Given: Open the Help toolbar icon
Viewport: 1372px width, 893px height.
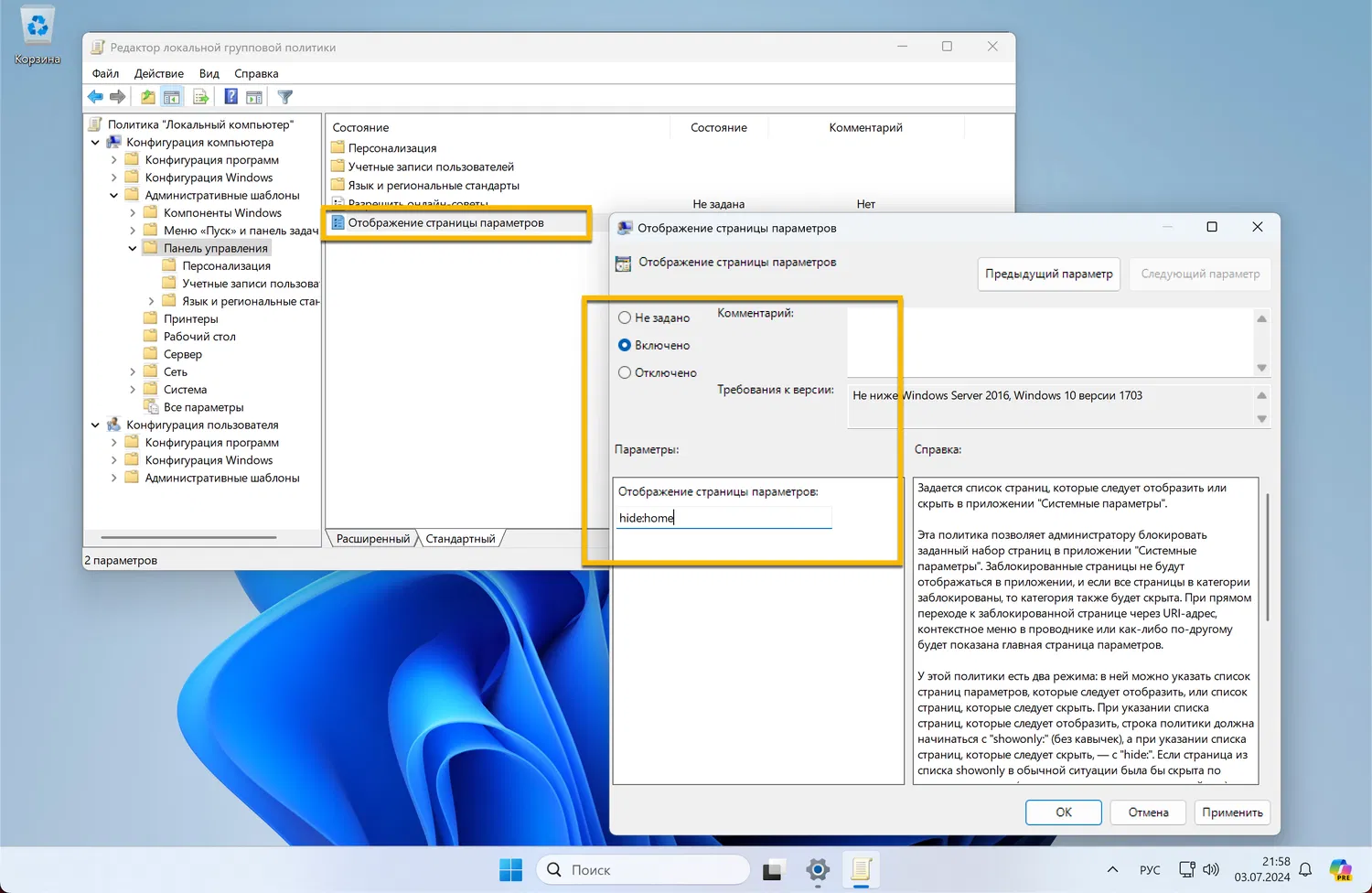Looking at the screenshot, I should pyautogui.click(x=231, y=97).
